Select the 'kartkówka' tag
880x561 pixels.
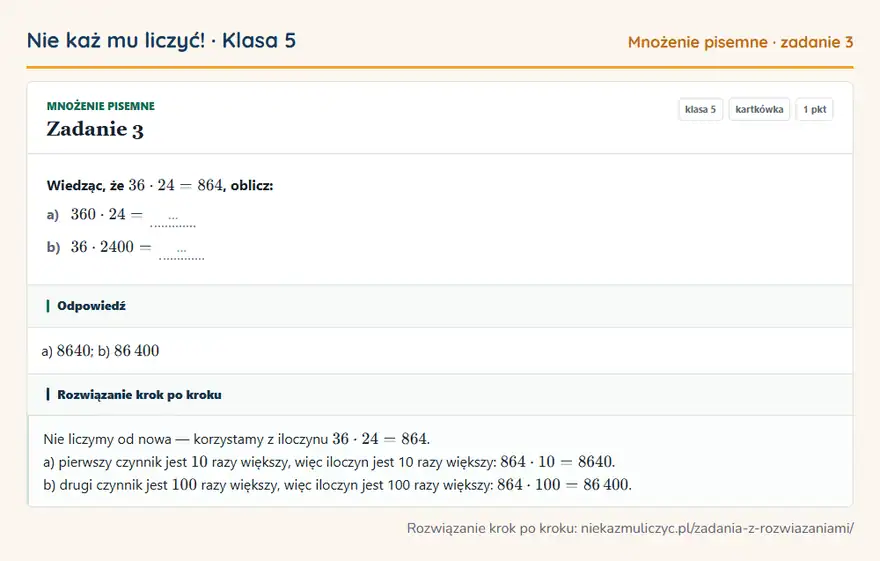coord(759,109)
